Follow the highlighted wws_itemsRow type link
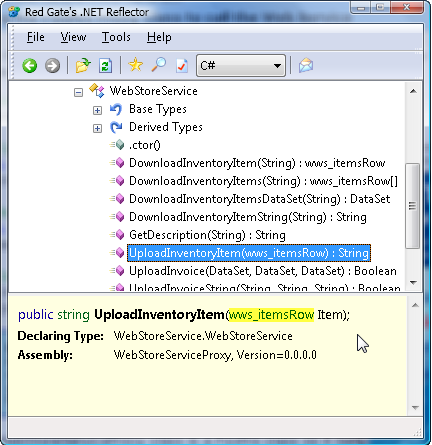 point(271,315)
